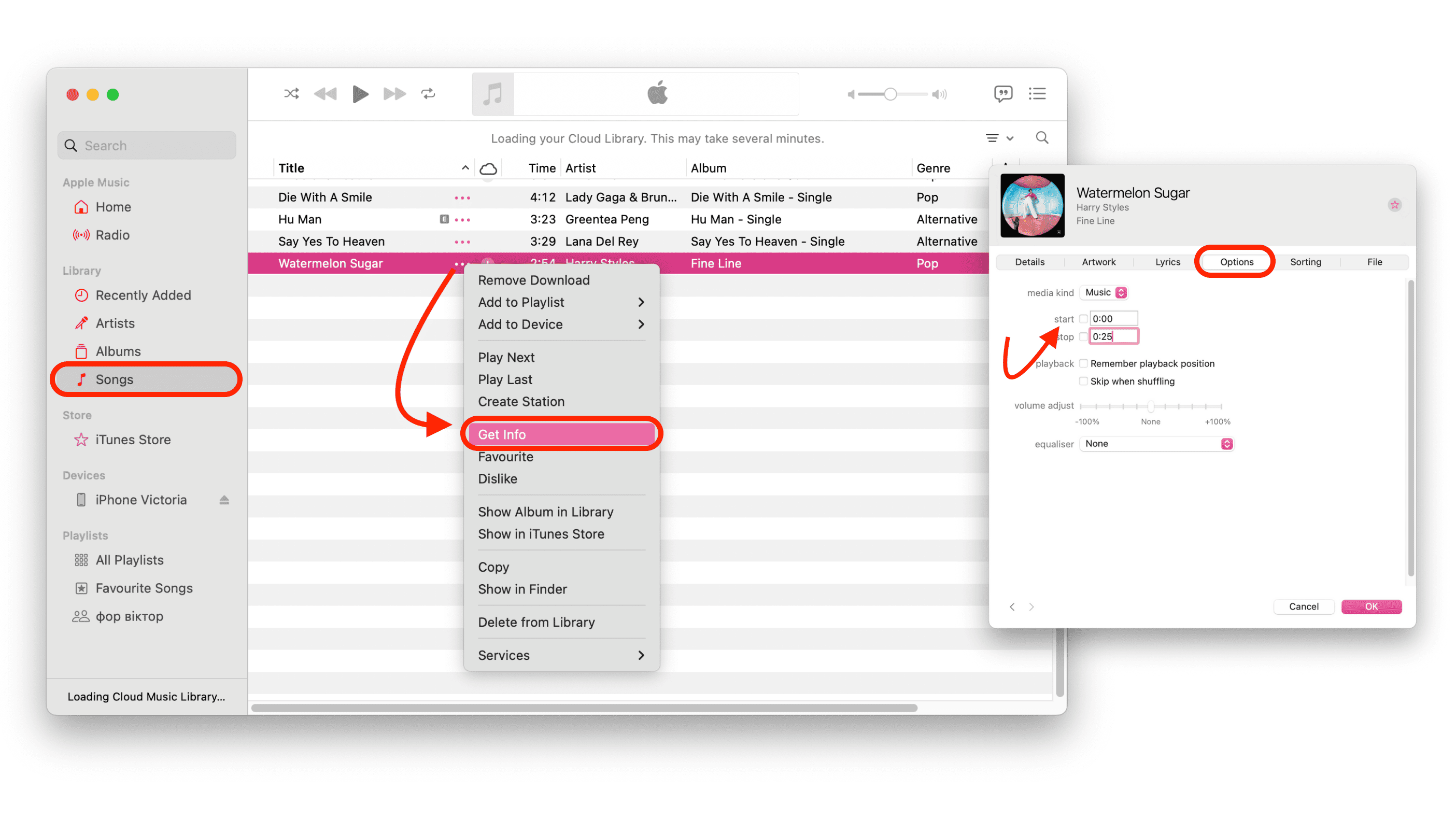Start playback with the play button
Image resolution: width=1456 pixels, height=819 pixels.
click(x=360, y=94)
